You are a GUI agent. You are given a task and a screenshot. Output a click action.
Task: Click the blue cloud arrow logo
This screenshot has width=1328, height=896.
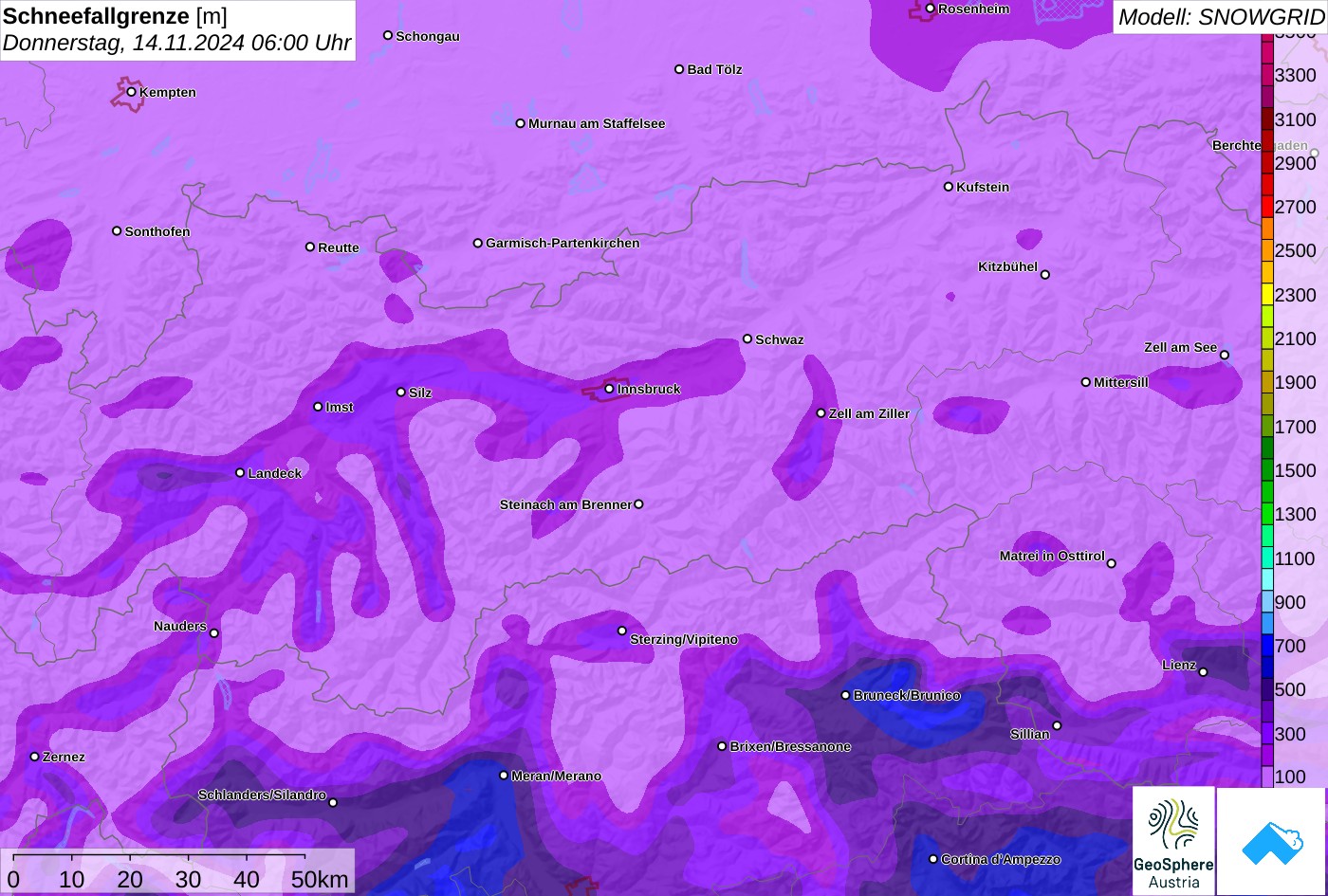[x=1271, y=841]
